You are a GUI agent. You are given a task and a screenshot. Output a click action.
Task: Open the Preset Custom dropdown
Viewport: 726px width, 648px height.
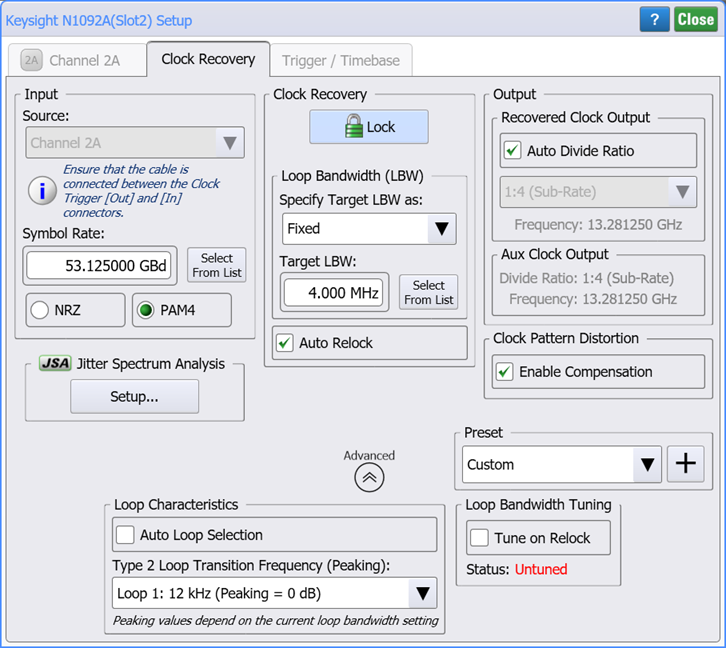click(562, 464)
